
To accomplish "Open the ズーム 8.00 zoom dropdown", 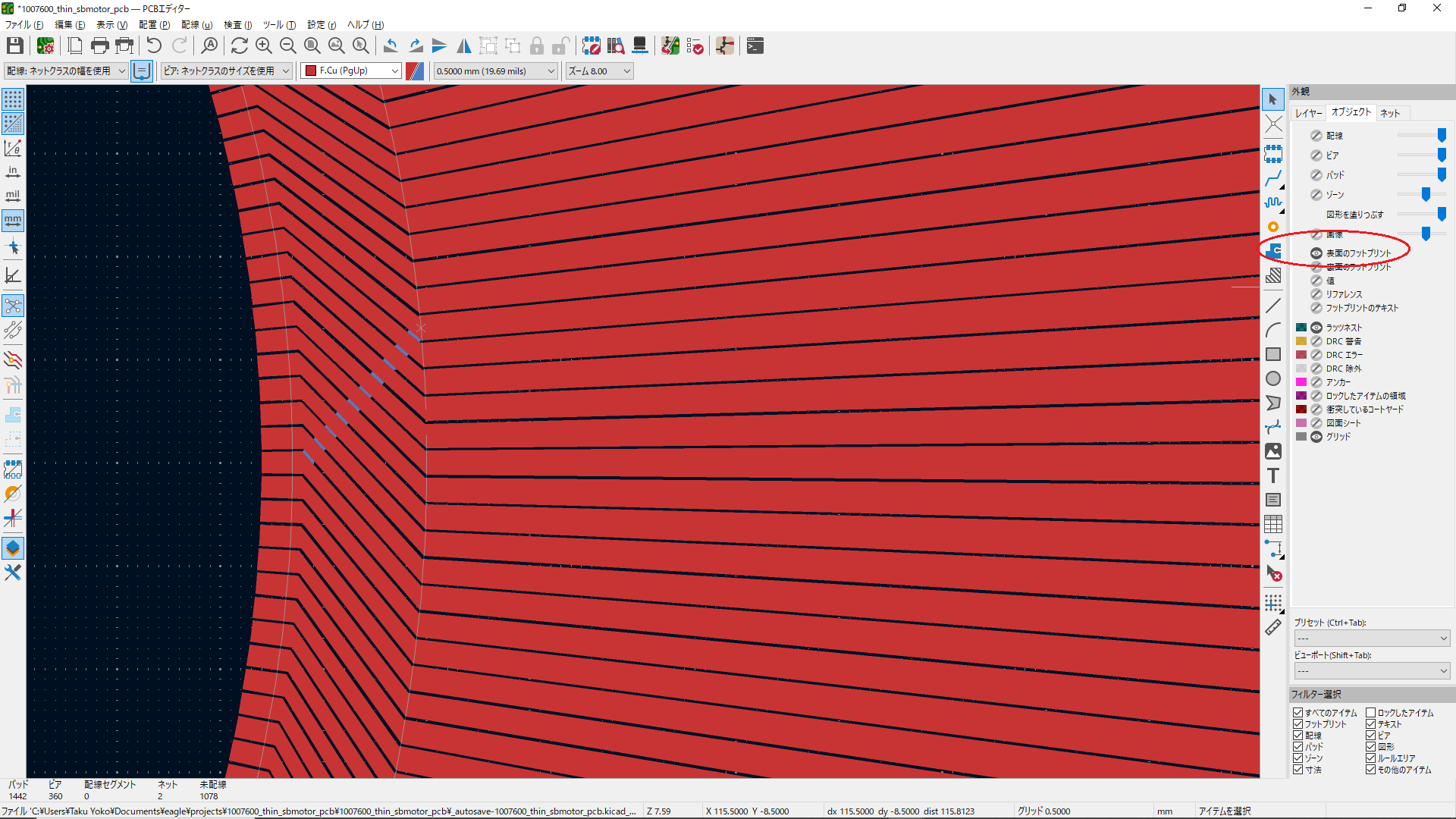I will [599, 71].
